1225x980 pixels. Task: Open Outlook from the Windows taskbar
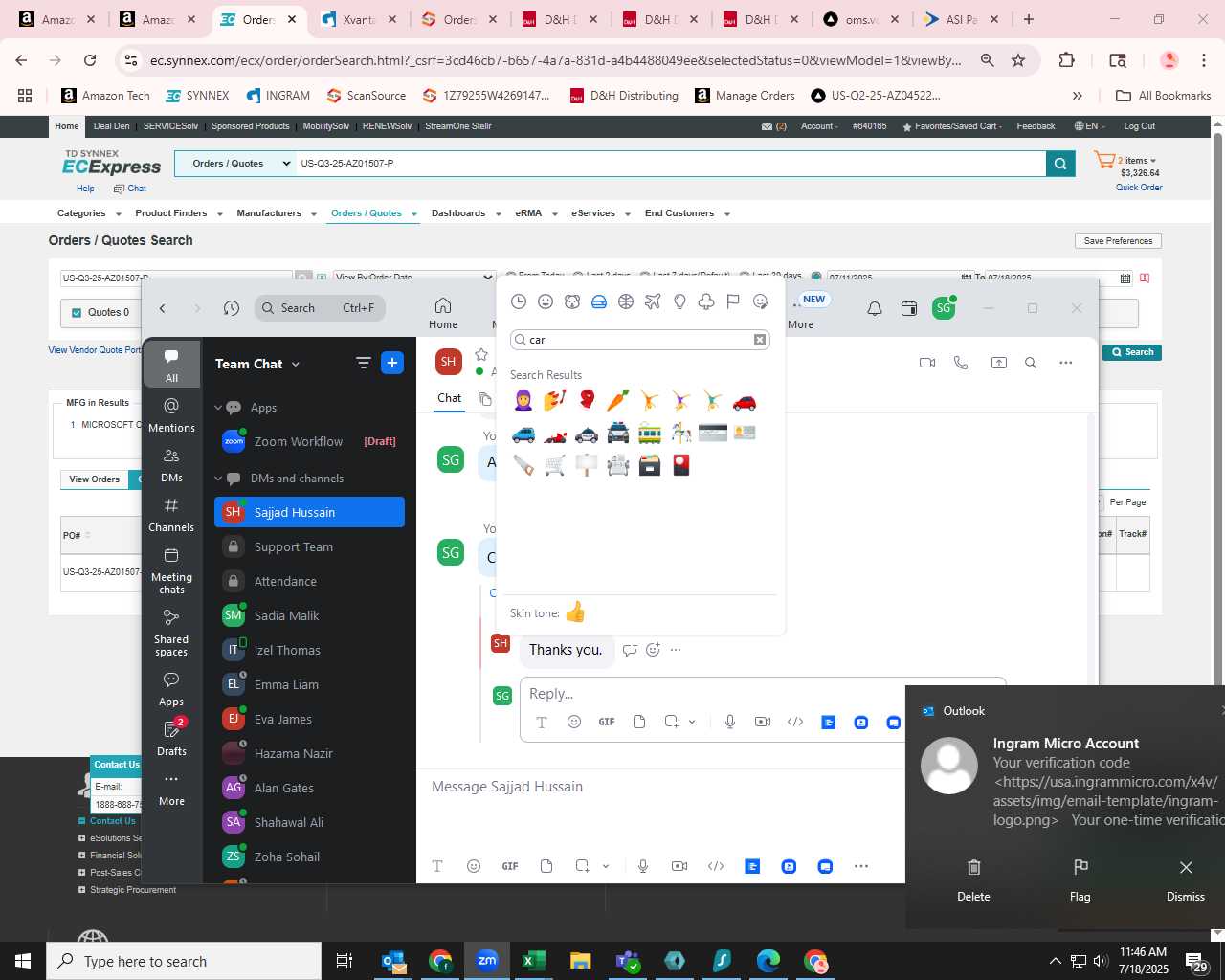393,961
